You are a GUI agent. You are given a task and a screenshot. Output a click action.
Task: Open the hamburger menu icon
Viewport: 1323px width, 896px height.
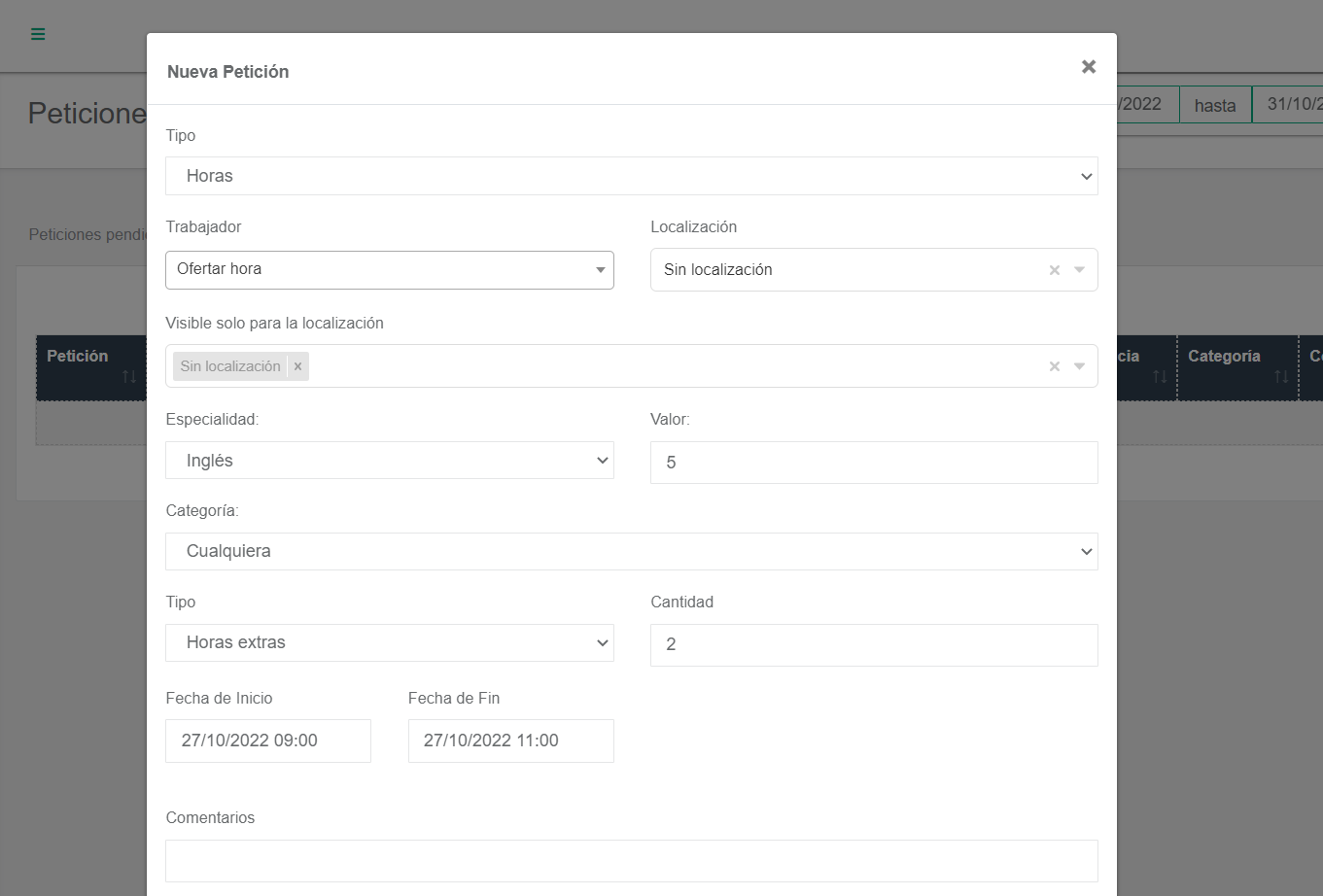[38, 35]
